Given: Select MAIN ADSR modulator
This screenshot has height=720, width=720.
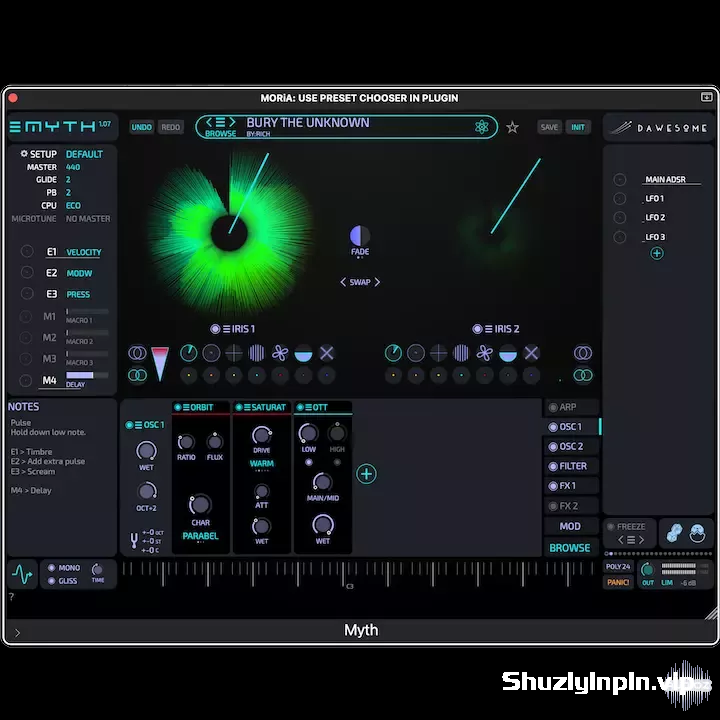Looking at the screenshot, I should click(665, 180).
